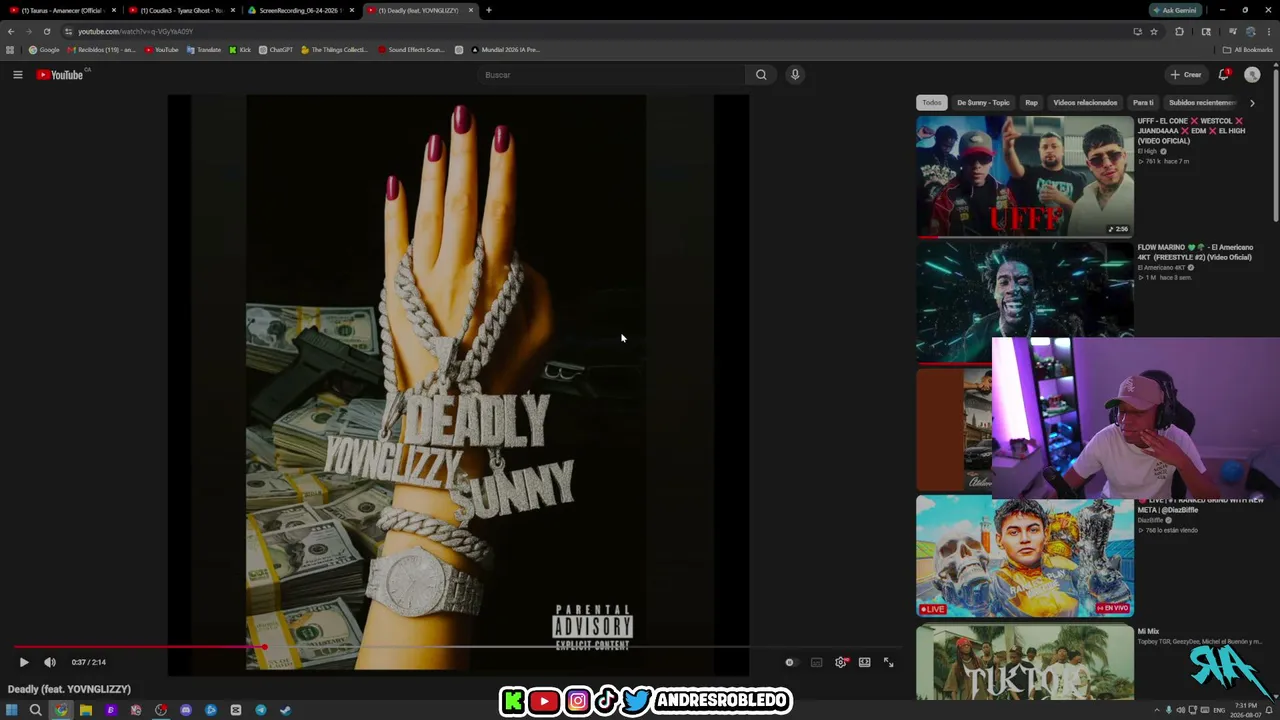Image resolution: width=1280 pixels, height=720 pixels.
Task: Click Ask Gemini button
Action: click(1175, 10)
